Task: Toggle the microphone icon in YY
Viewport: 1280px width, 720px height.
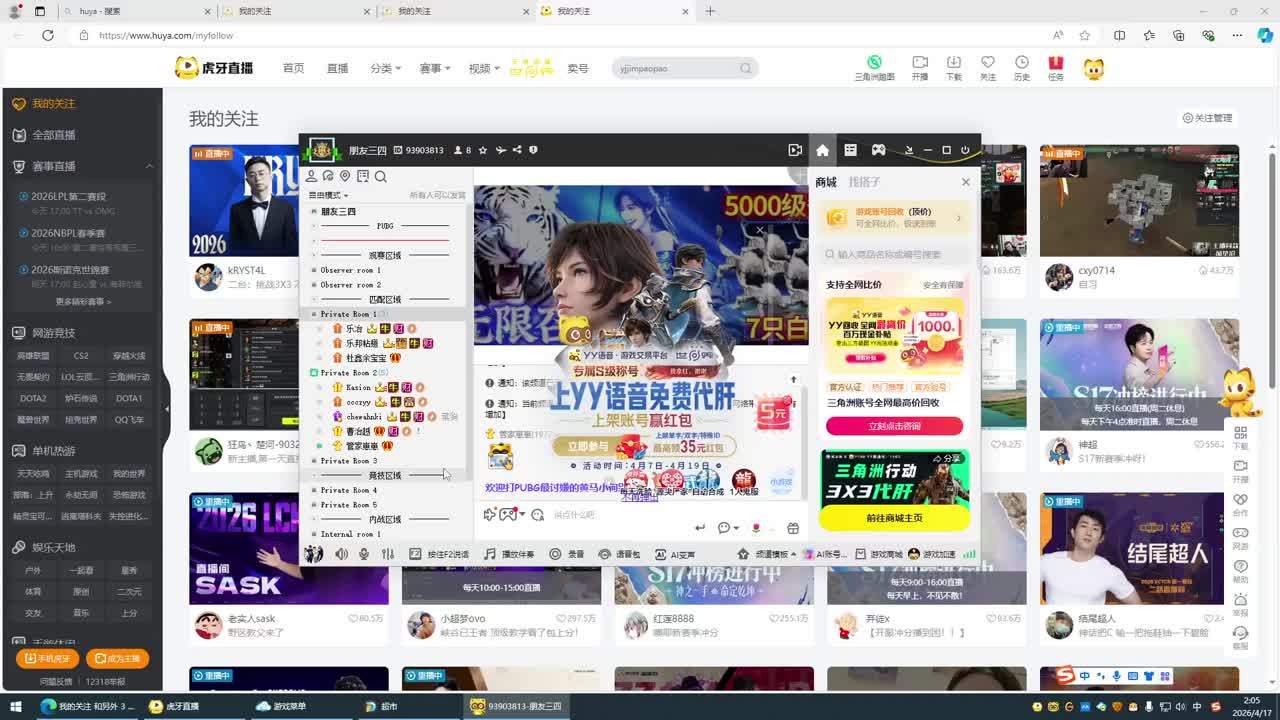Action: 364,554
